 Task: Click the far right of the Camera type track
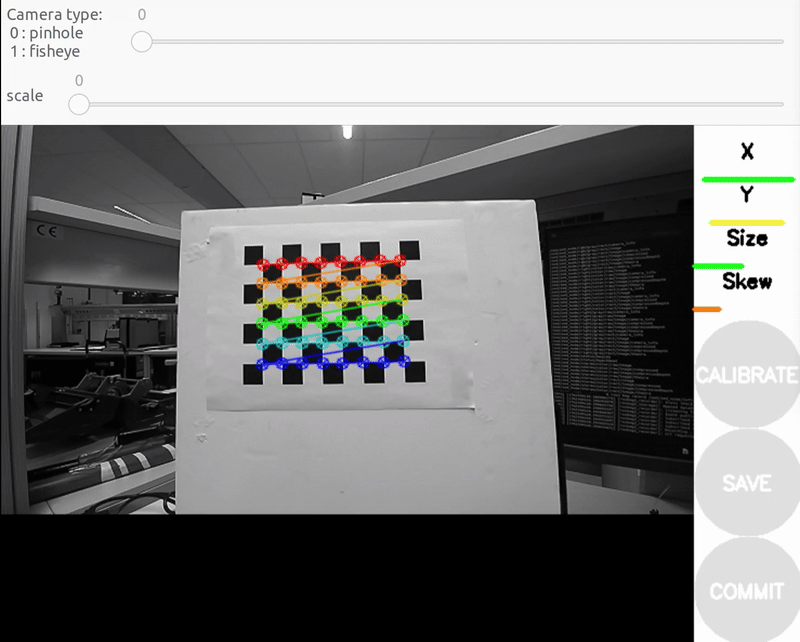point(778,41)
